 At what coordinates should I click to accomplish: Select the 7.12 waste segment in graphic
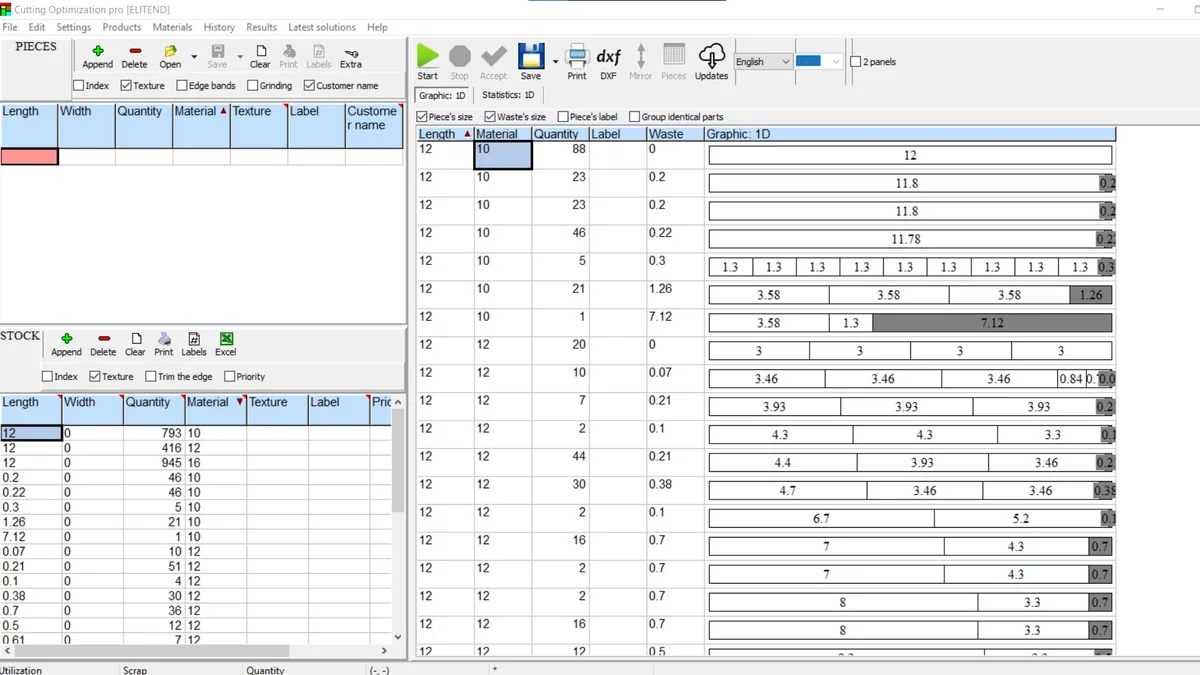[992, 323]
